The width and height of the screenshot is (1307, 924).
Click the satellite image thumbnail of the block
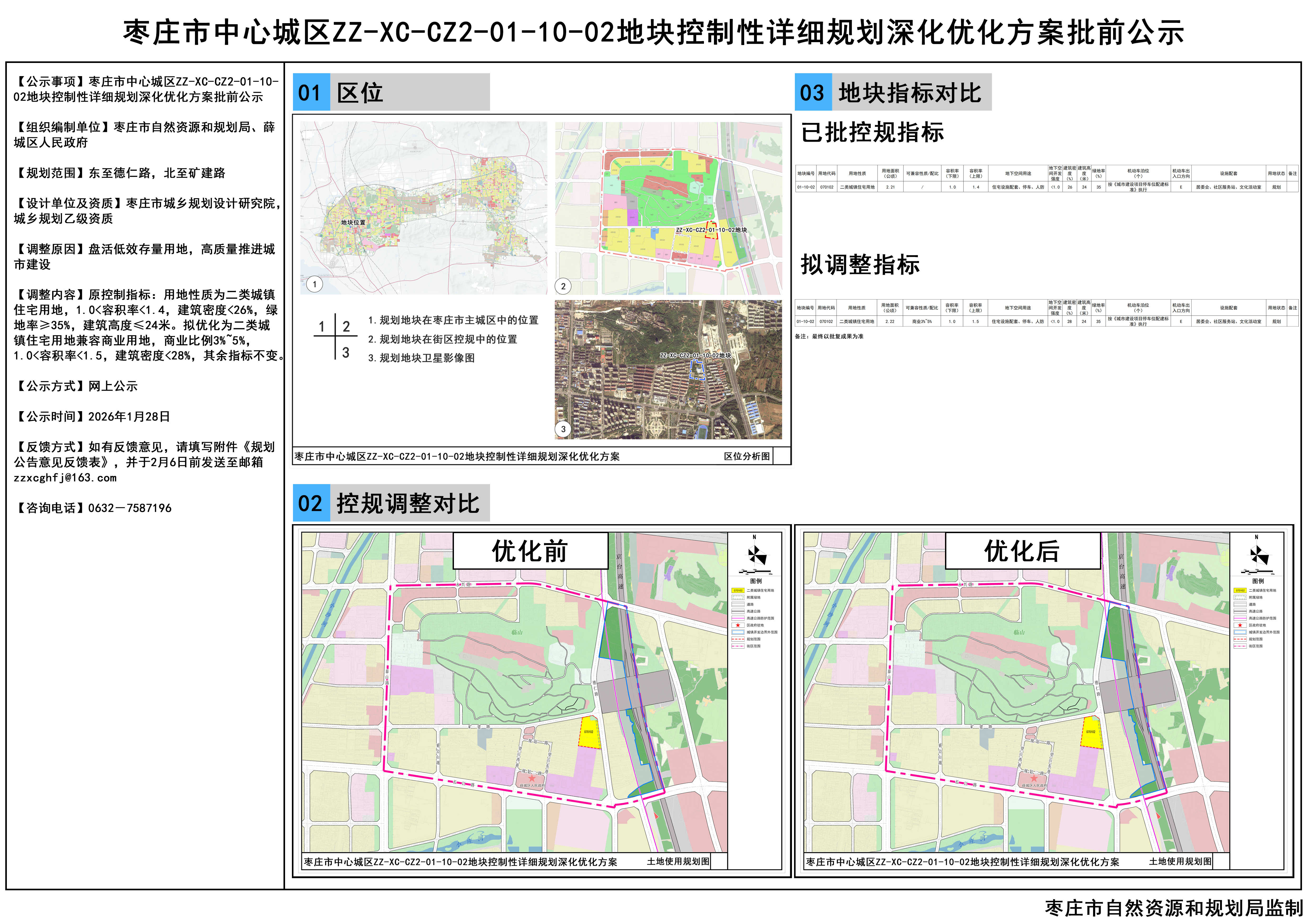[x=668, y=370]
